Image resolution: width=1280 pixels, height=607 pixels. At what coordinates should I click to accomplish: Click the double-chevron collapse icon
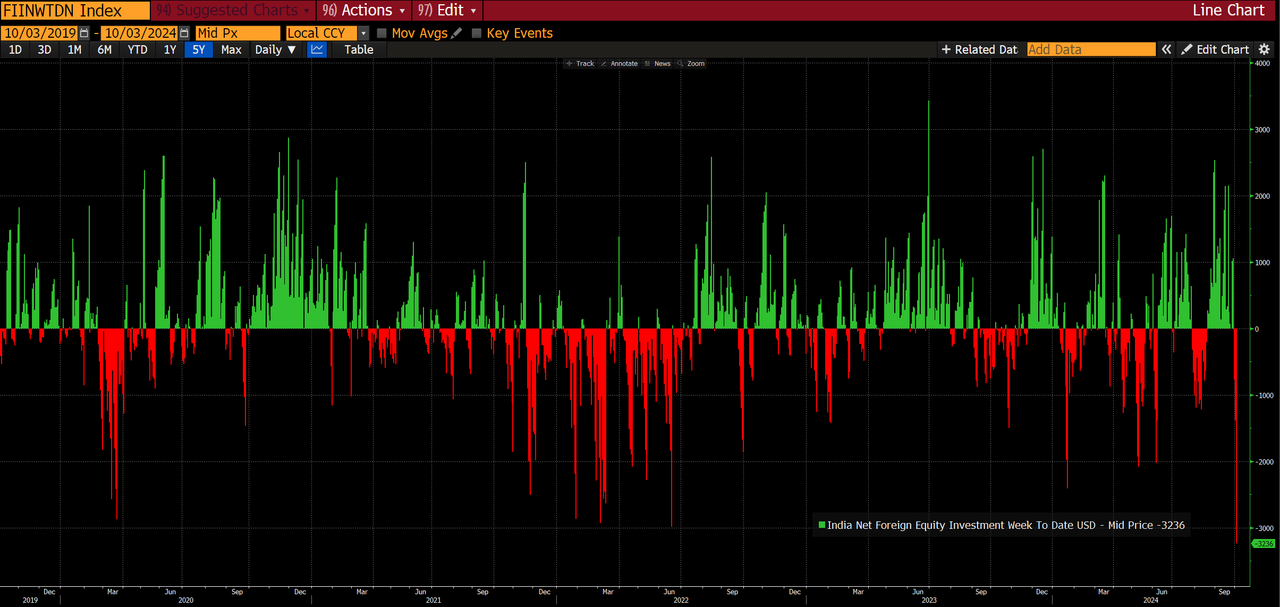(1166, 49)
